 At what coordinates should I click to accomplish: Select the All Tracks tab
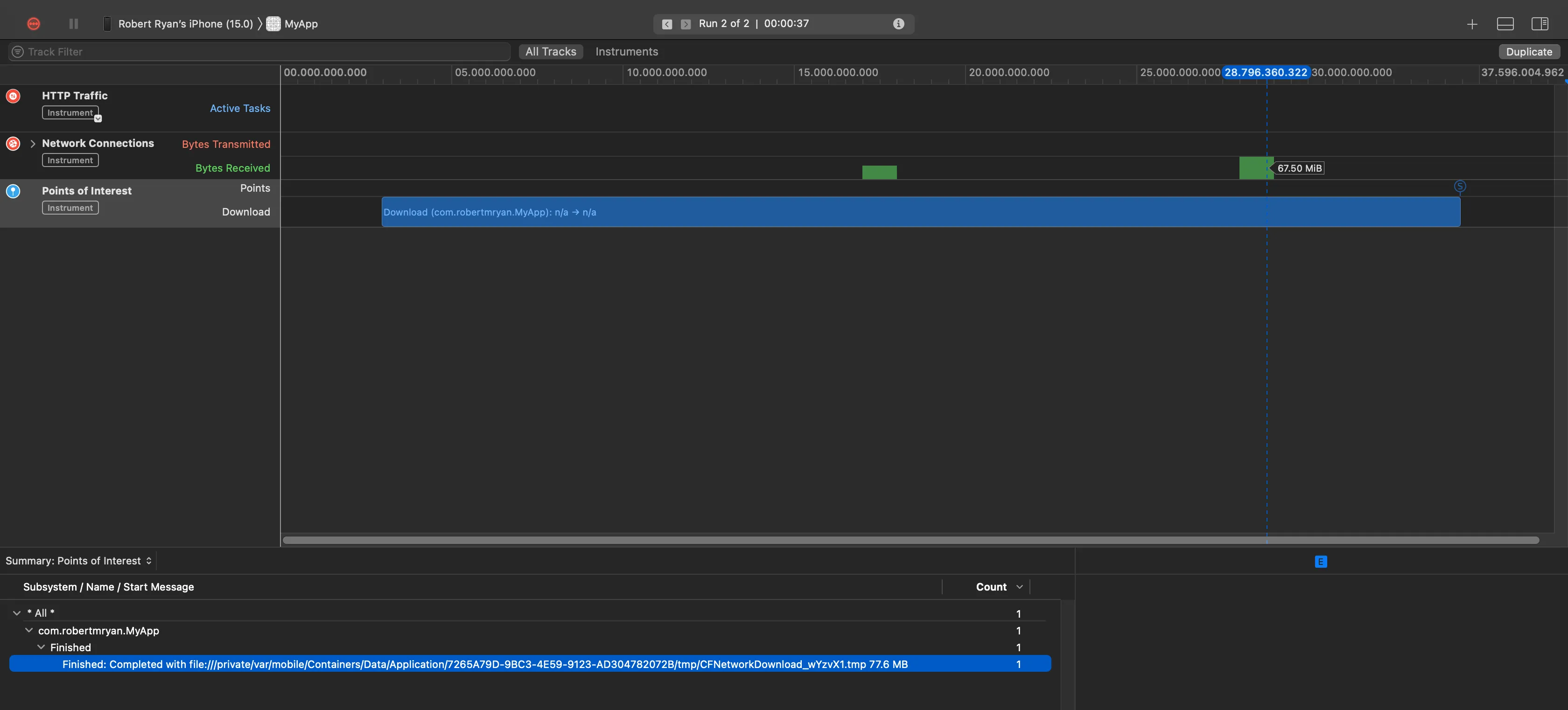point(550,52)
